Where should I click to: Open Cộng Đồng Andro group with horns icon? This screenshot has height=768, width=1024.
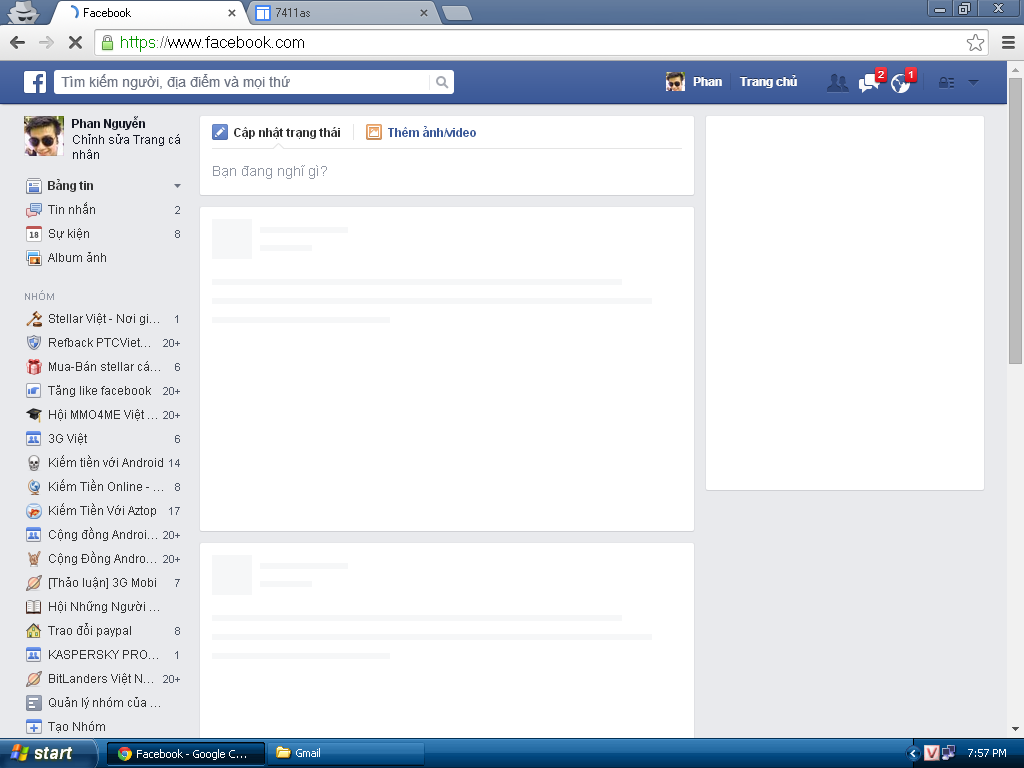pyautogui.click(x=103, y=559)
